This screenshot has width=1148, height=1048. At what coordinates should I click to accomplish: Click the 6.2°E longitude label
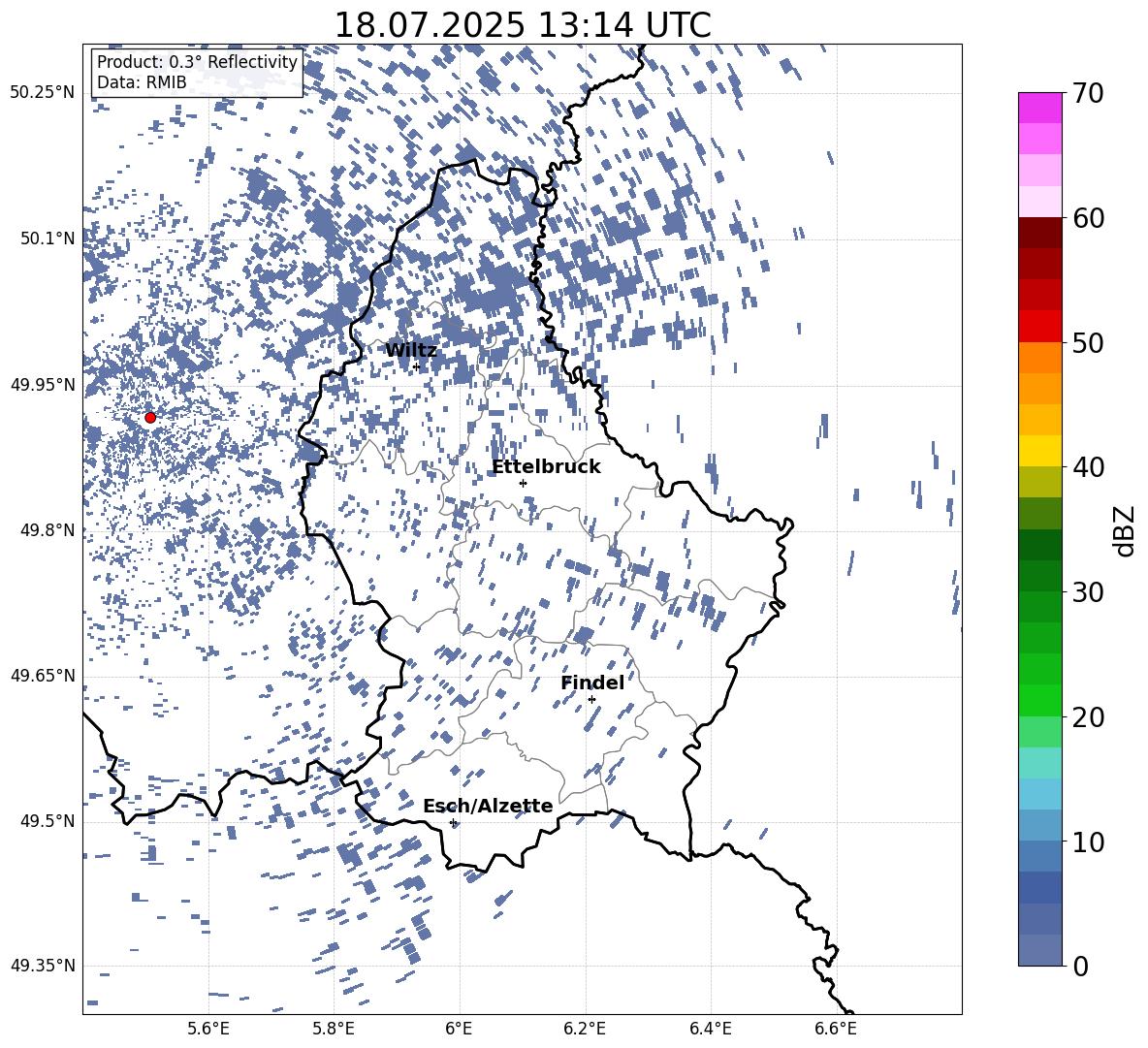(x=585, y=1029)
